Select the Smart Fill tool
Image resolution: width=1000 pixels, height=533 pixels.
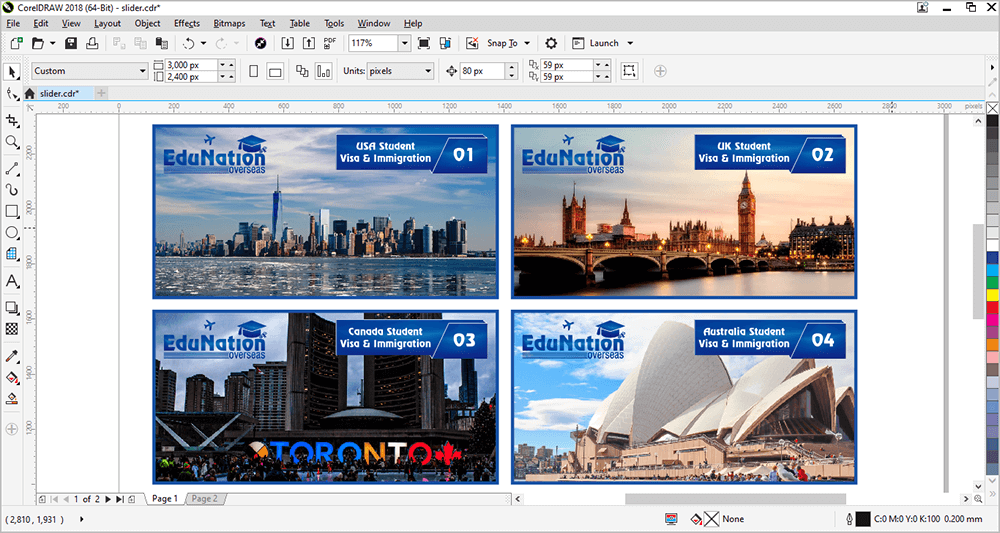[x=11, y=399]
